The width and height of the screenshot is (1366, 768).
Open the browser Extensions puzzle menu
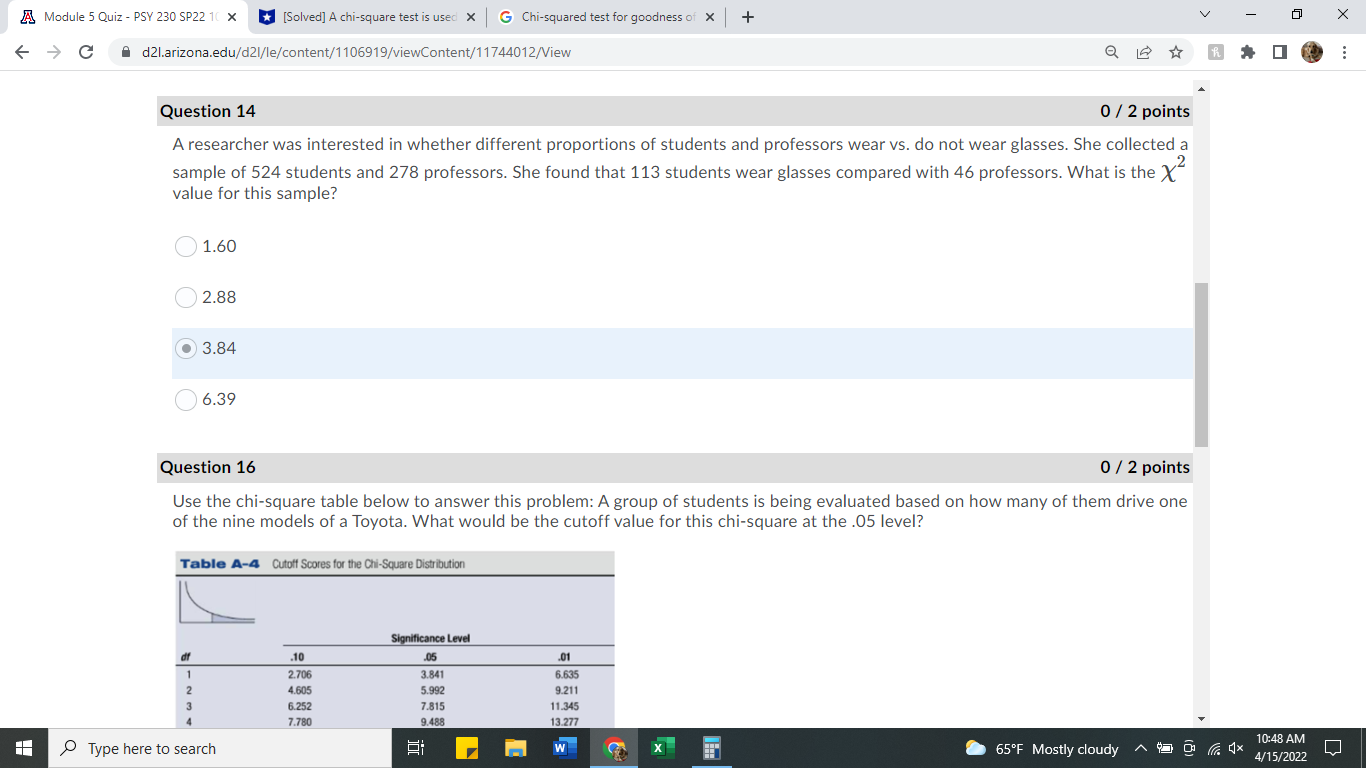(1248, 52)
